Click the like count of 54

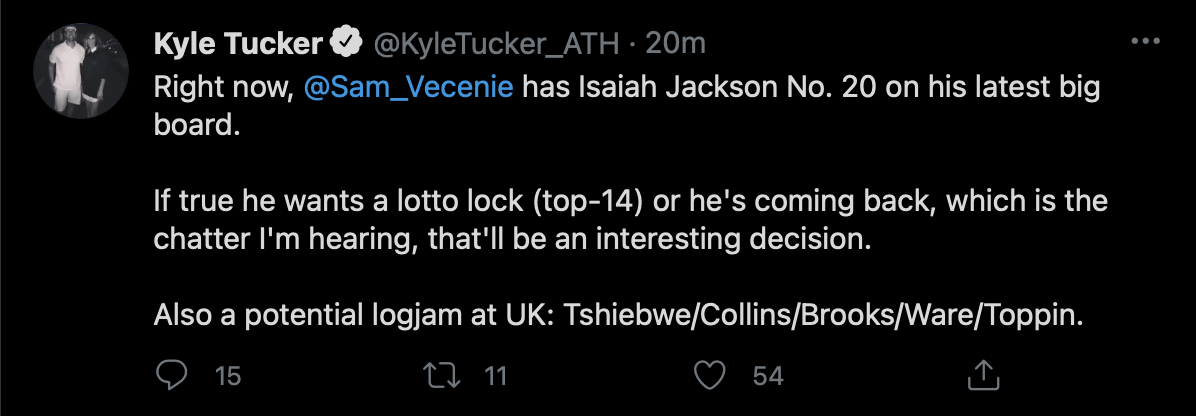[x=767, y=376]
